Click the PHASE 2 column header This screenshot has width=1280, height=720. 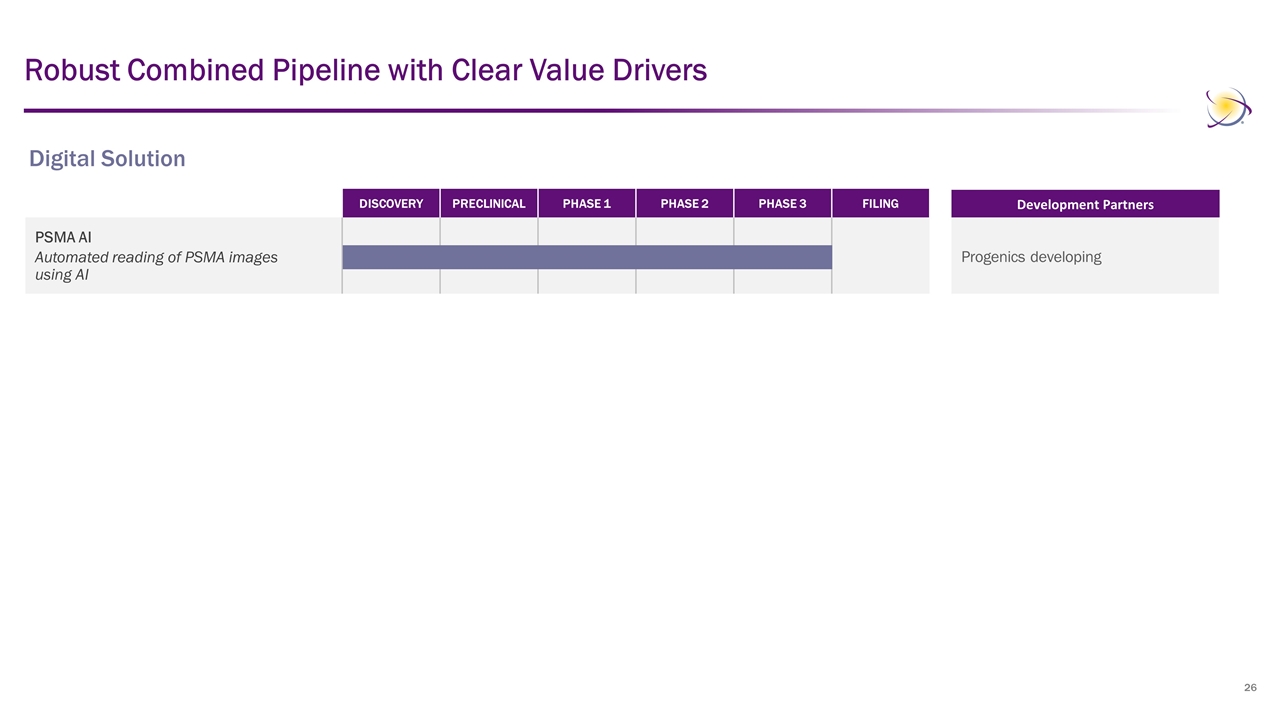(684, 204)
